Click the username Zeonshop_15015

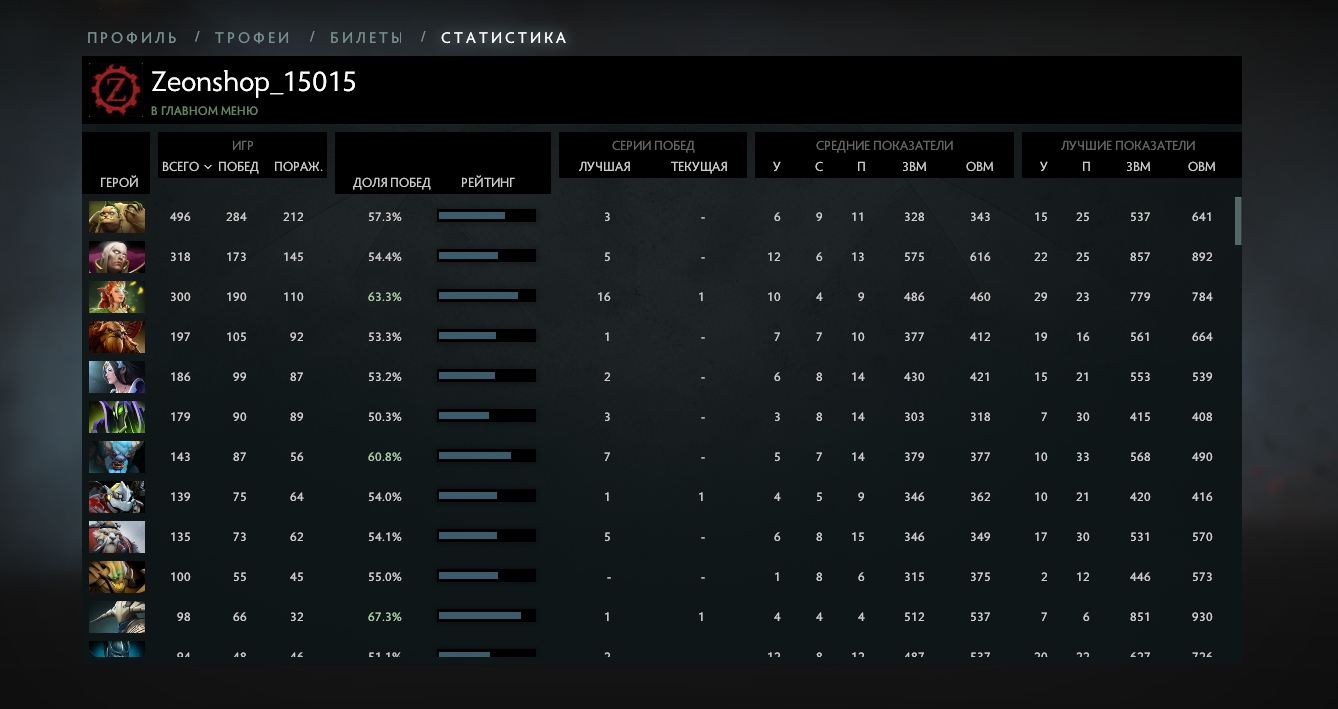coord(254,82)
